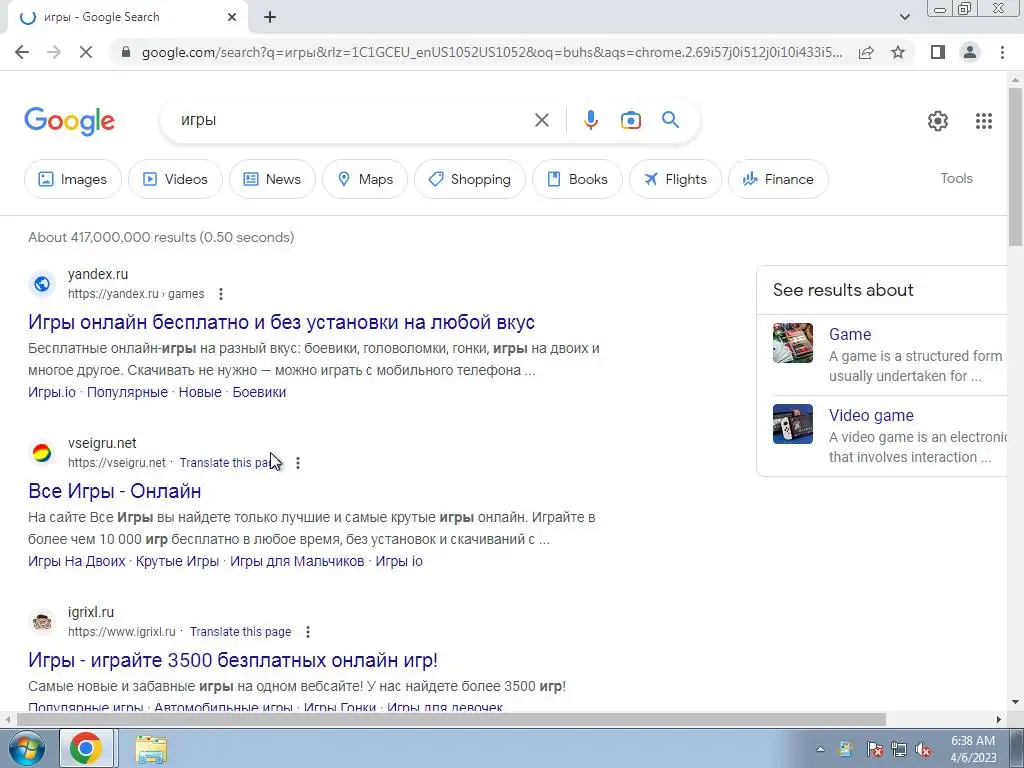Screen dimensions: 1024x768
Task: Close the 'игры - Google Search' tab
Action: 232,17
